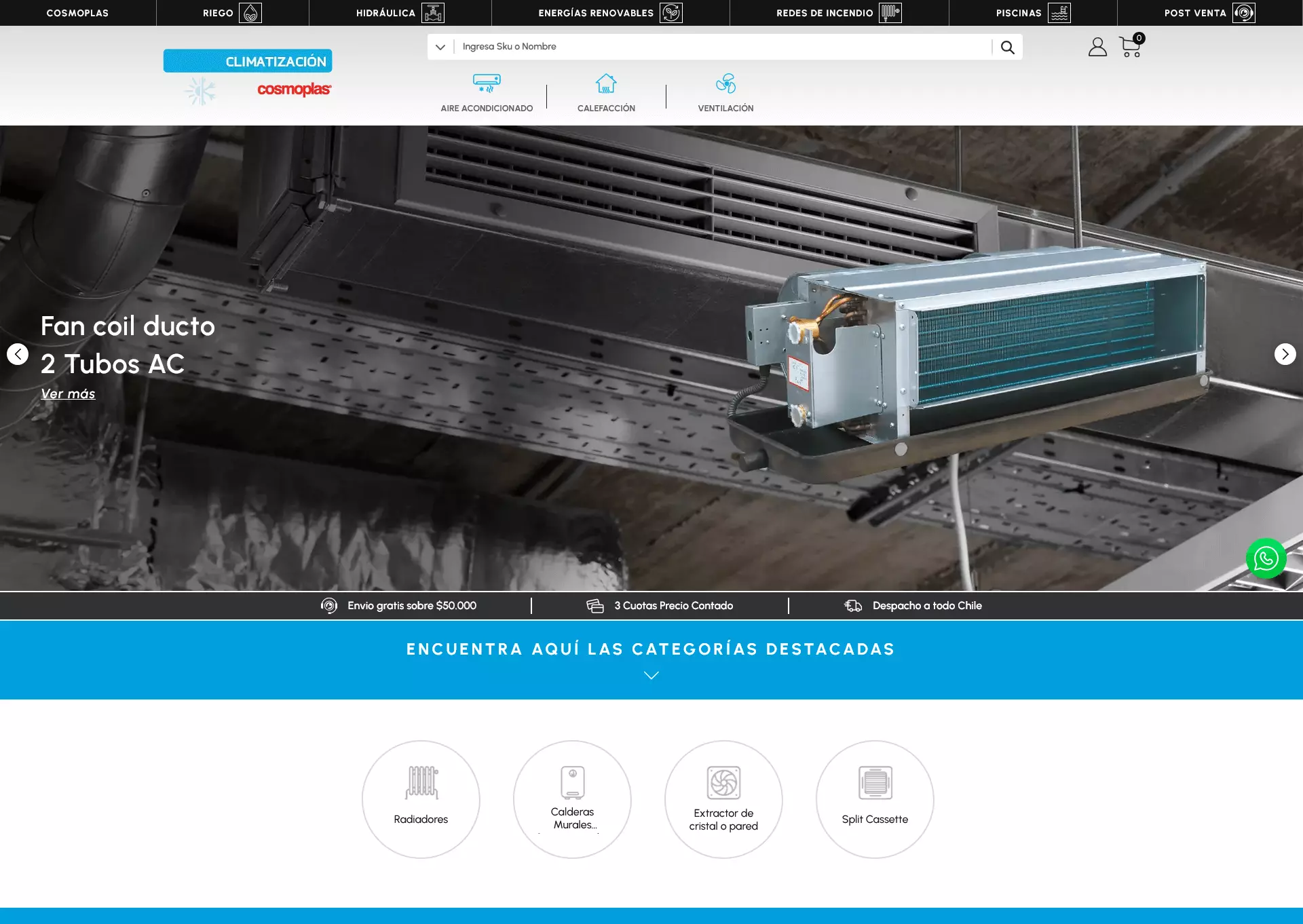Click the magnifying glass search icon
This screenshot has width=1303, height=924.
click(x=1007, y=47)
